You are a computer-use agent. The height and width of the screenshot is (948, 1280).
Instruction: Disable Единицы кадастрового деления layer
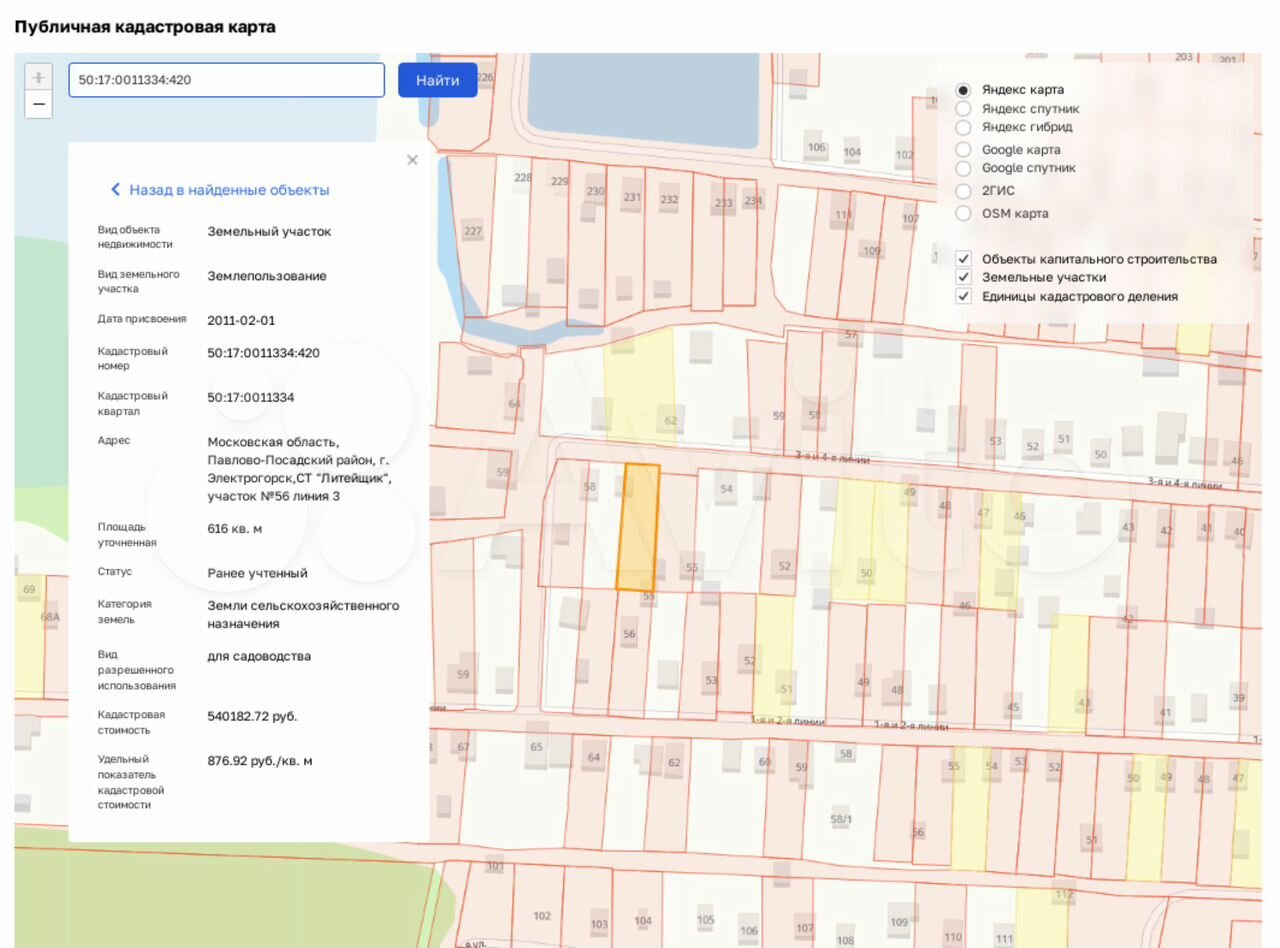(x=964, y=296)
